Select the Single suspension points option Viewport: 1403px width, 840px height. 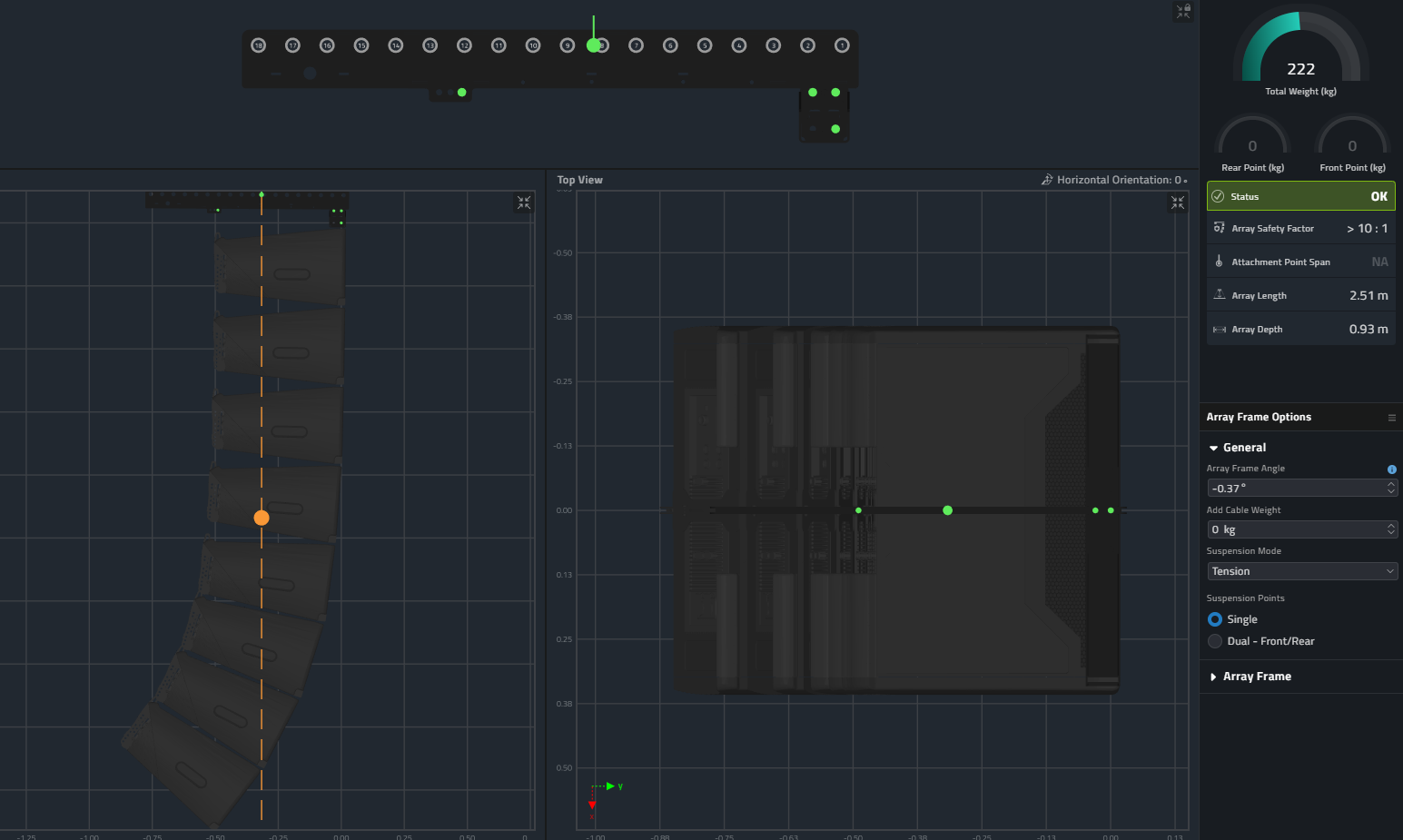pyautogui.click(x=1215, y=619)
